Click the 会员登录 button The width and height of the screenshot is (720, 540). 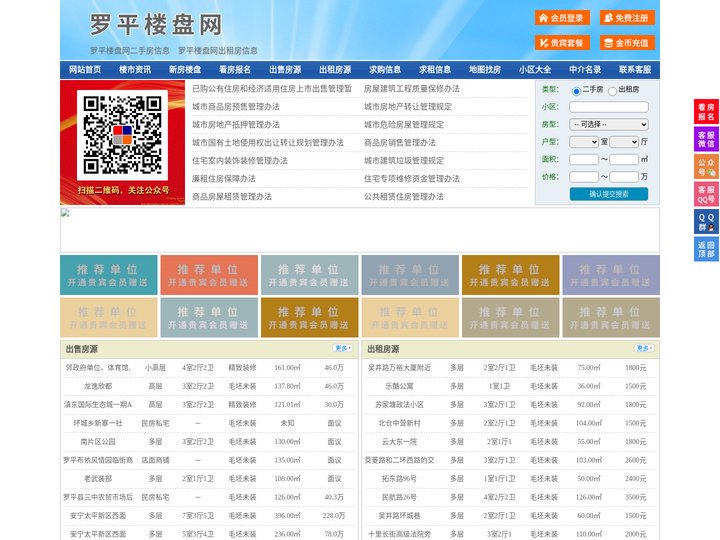562,18
